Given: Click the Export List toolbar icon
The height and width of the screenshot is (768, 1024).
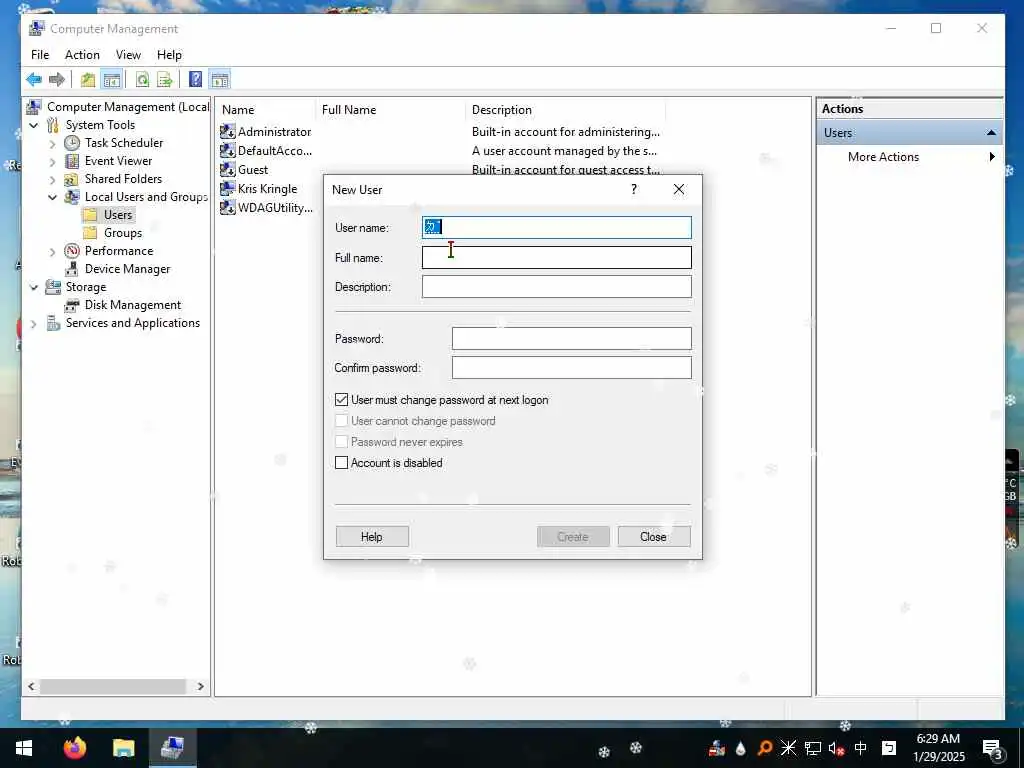Looking at the screenshot, I should tap(165, 80).
